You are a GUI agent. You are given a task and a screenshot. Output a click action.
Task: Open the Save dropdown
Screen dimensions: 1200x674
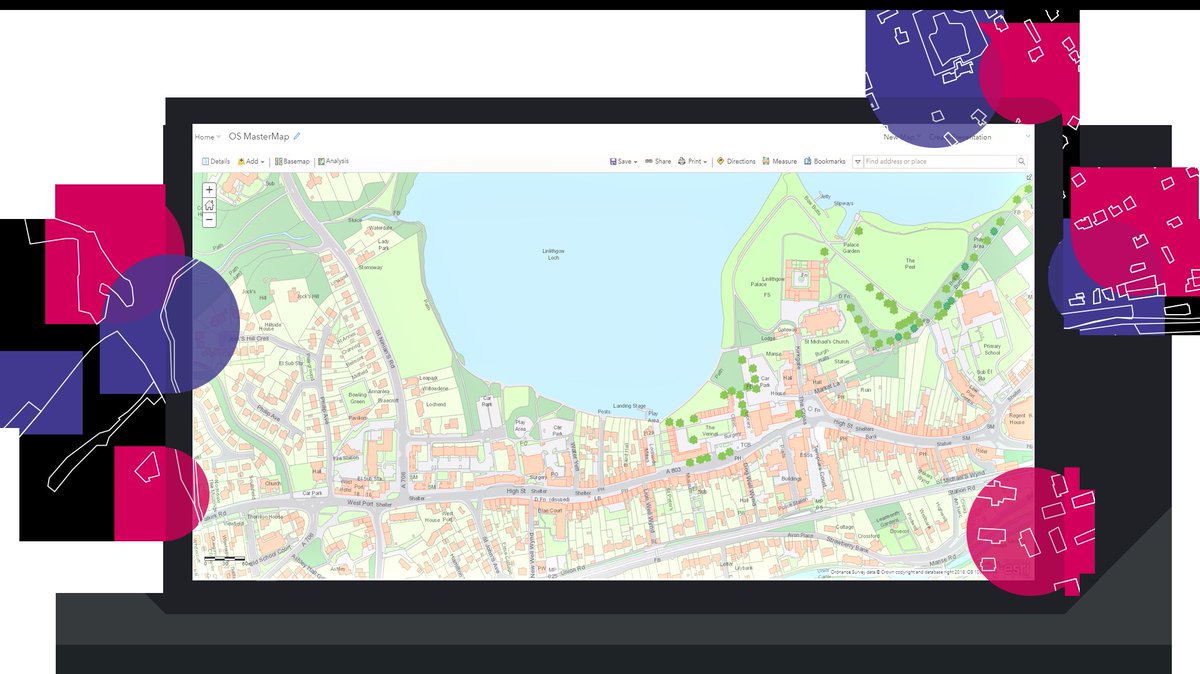tap(623, 161)
